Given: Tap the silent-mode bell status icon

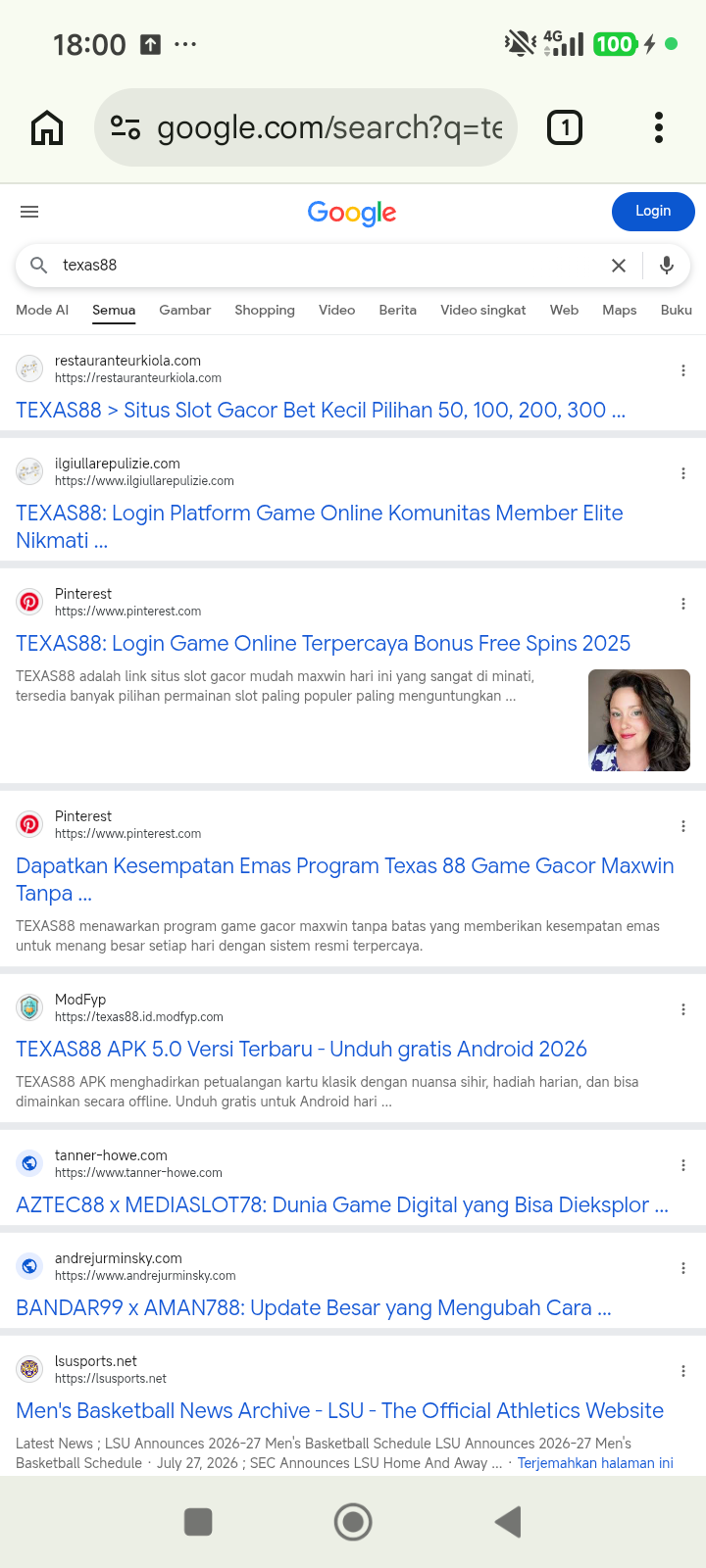Looking at the screenshot, I should [x=520, y=43].
